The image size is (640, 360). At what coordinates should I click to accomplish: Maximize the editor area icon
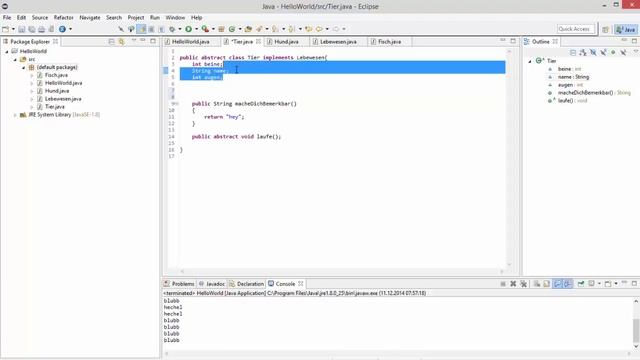(x=513, y=41)
